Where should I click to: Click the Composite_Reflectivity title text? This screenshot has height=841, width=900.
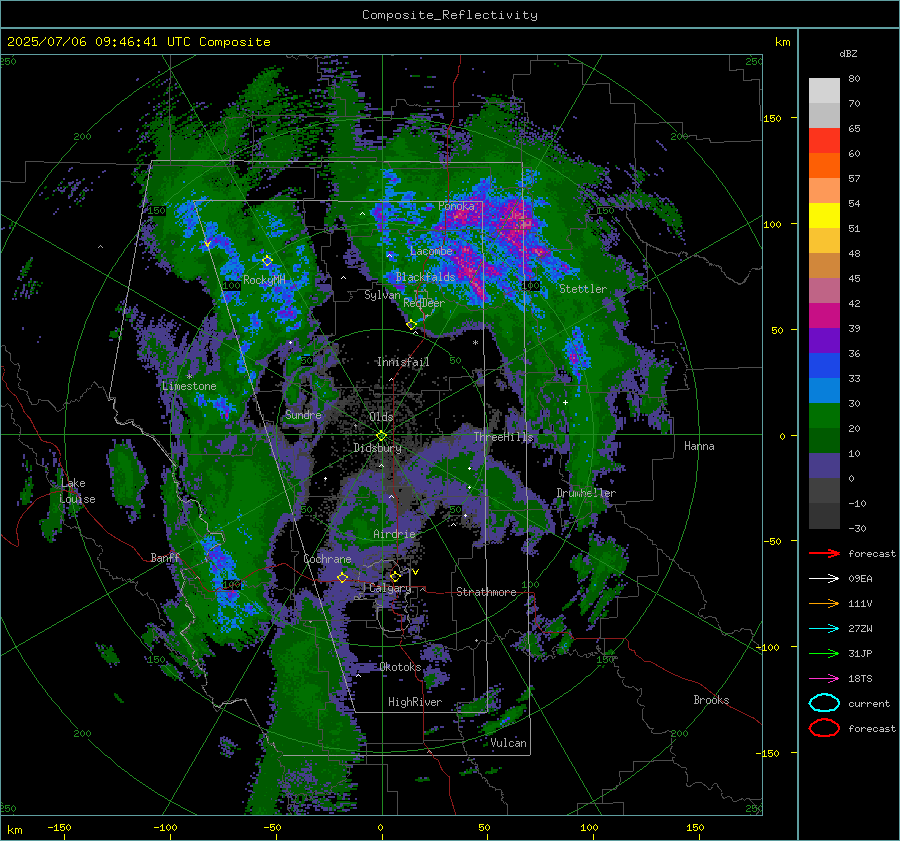point(450,15)
